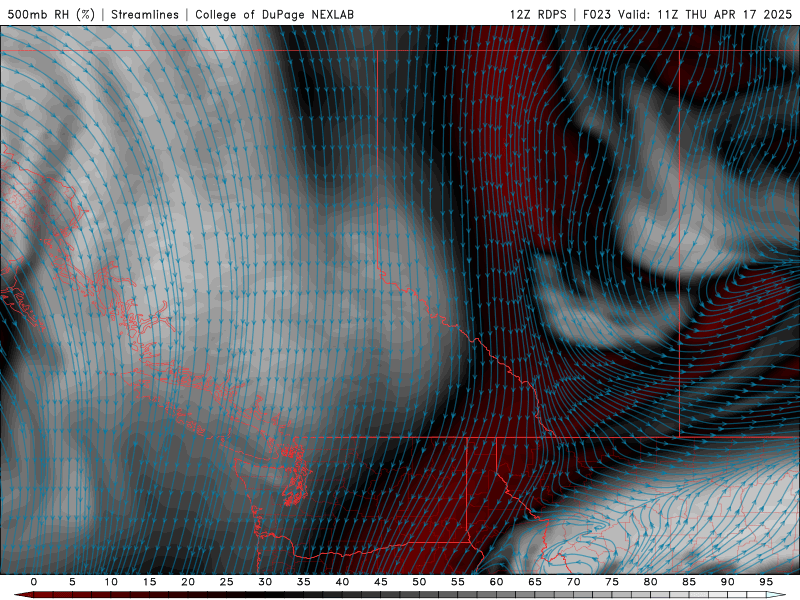Click the 55 label on the RH legend

click(458, 582)
